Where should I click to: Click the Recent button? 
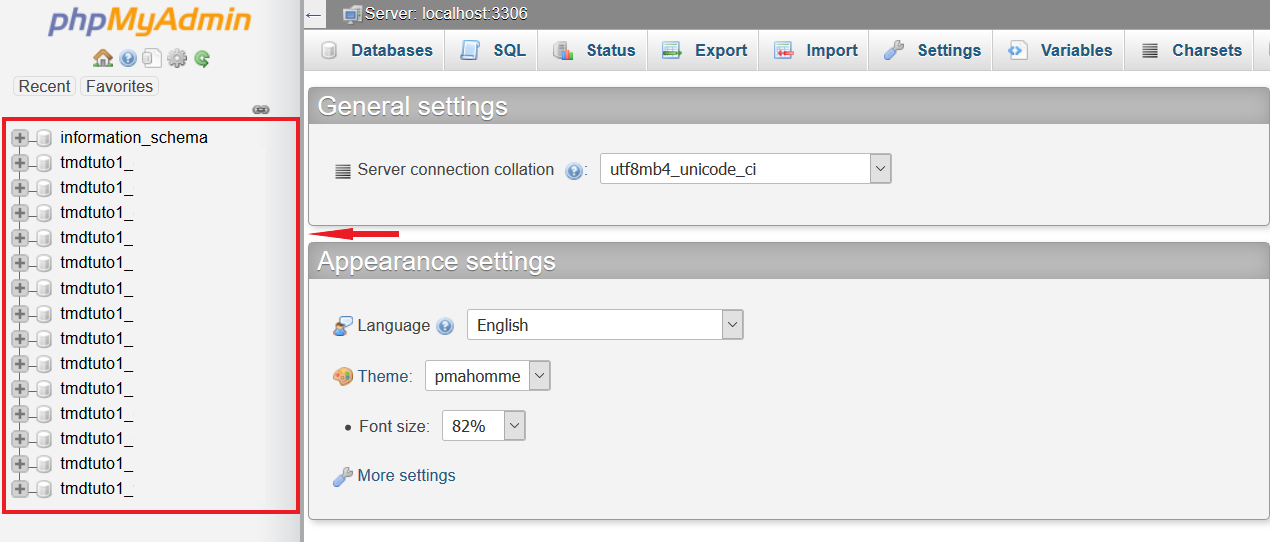(x=45, y=86)
